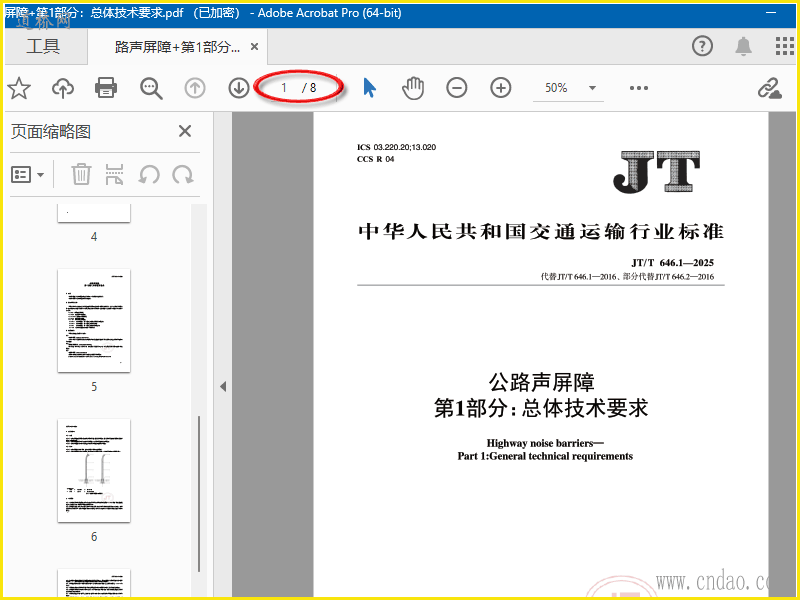Click the current page number field

point(284,88)
